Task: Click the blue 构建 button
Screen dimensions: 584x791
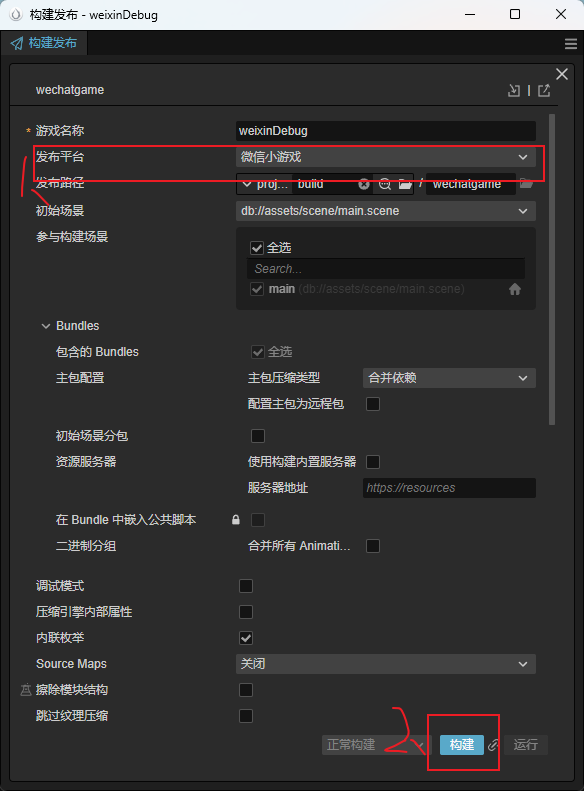Action: click(x=461, y=745)
